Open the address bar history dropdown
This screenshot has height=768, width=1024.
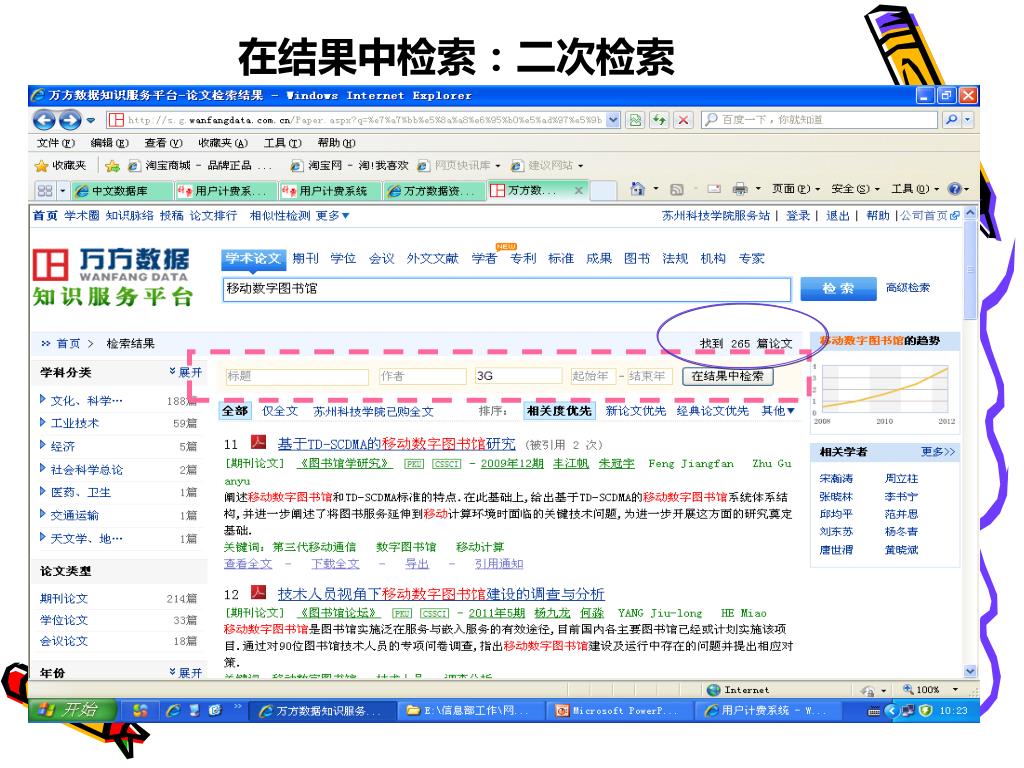pyautogui.click(x=613, y=120)
